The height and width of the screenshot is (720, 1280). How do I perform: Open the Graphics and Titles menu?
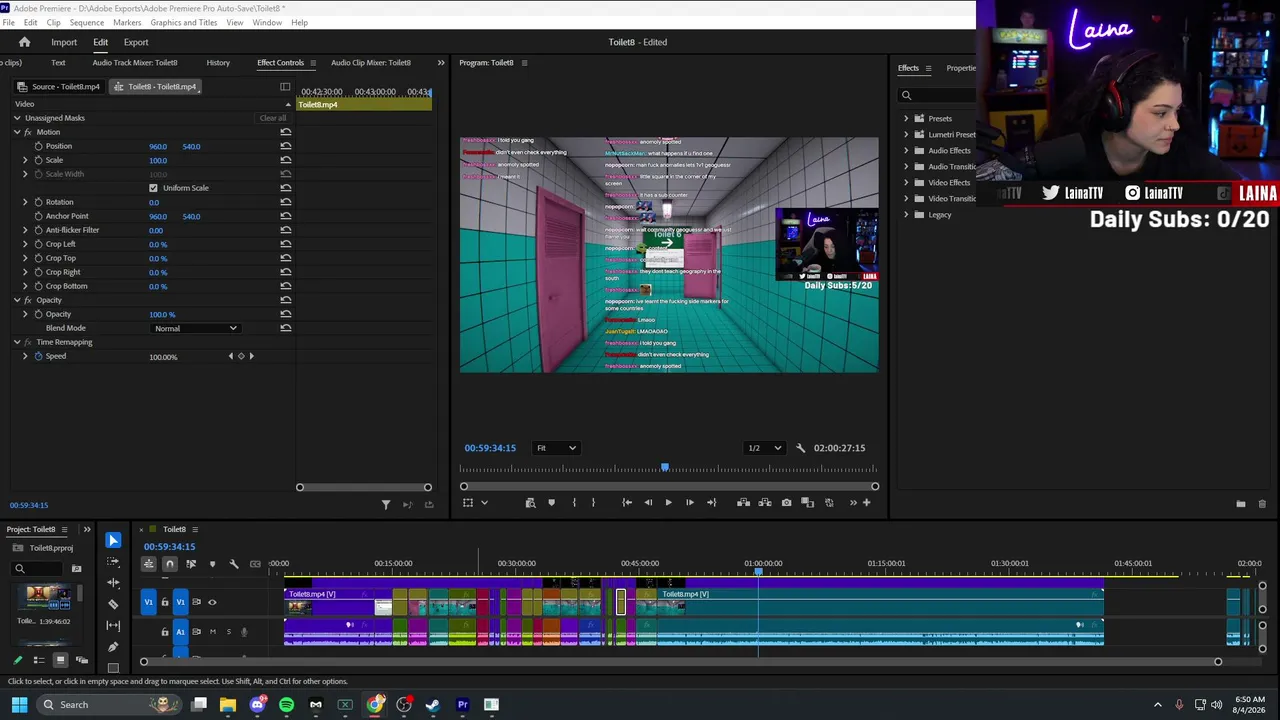coord(184,22)
